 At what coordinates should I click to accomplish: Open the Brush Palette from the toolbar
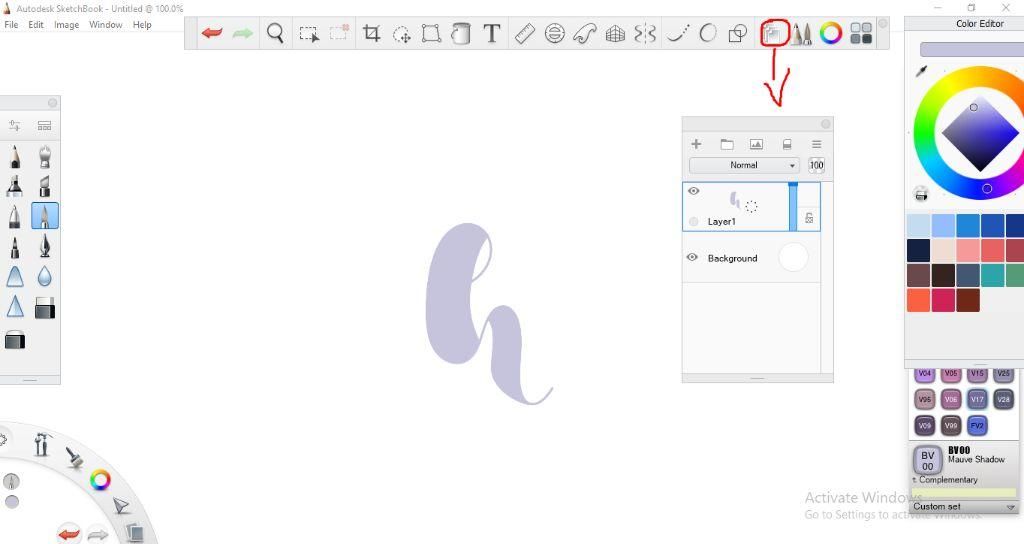(x=802, y=33)
